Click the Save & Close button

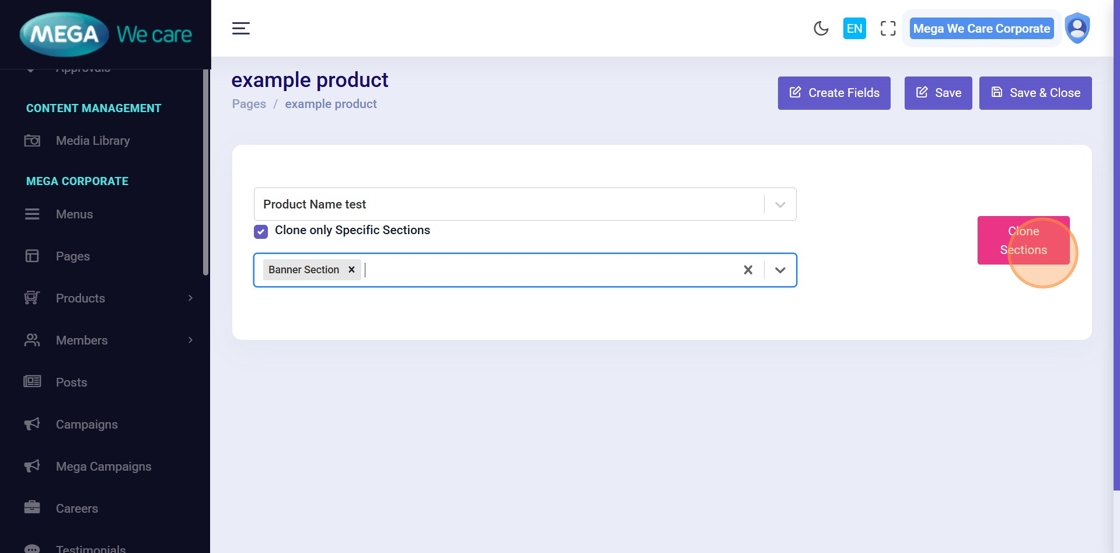(1035, 93)
